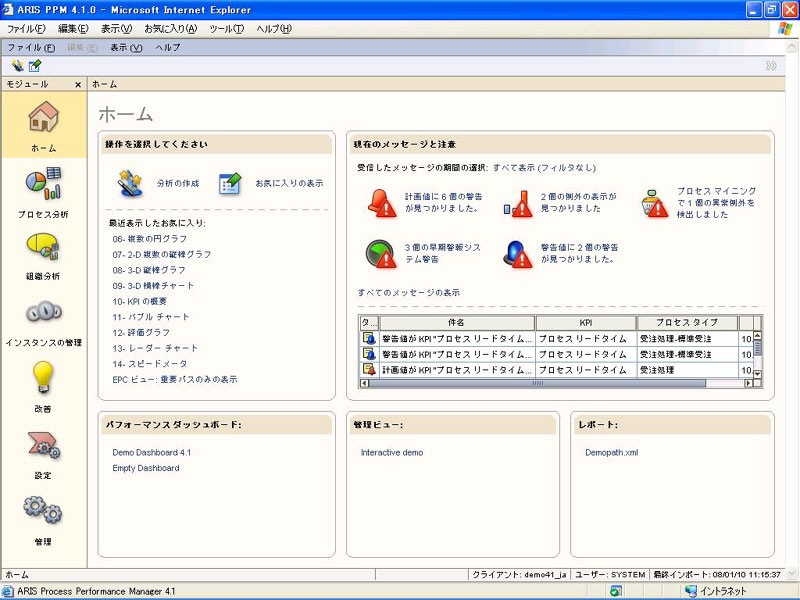
Task: Click the 分析の作成 star wand icon
Action: (x=130, y=183)
